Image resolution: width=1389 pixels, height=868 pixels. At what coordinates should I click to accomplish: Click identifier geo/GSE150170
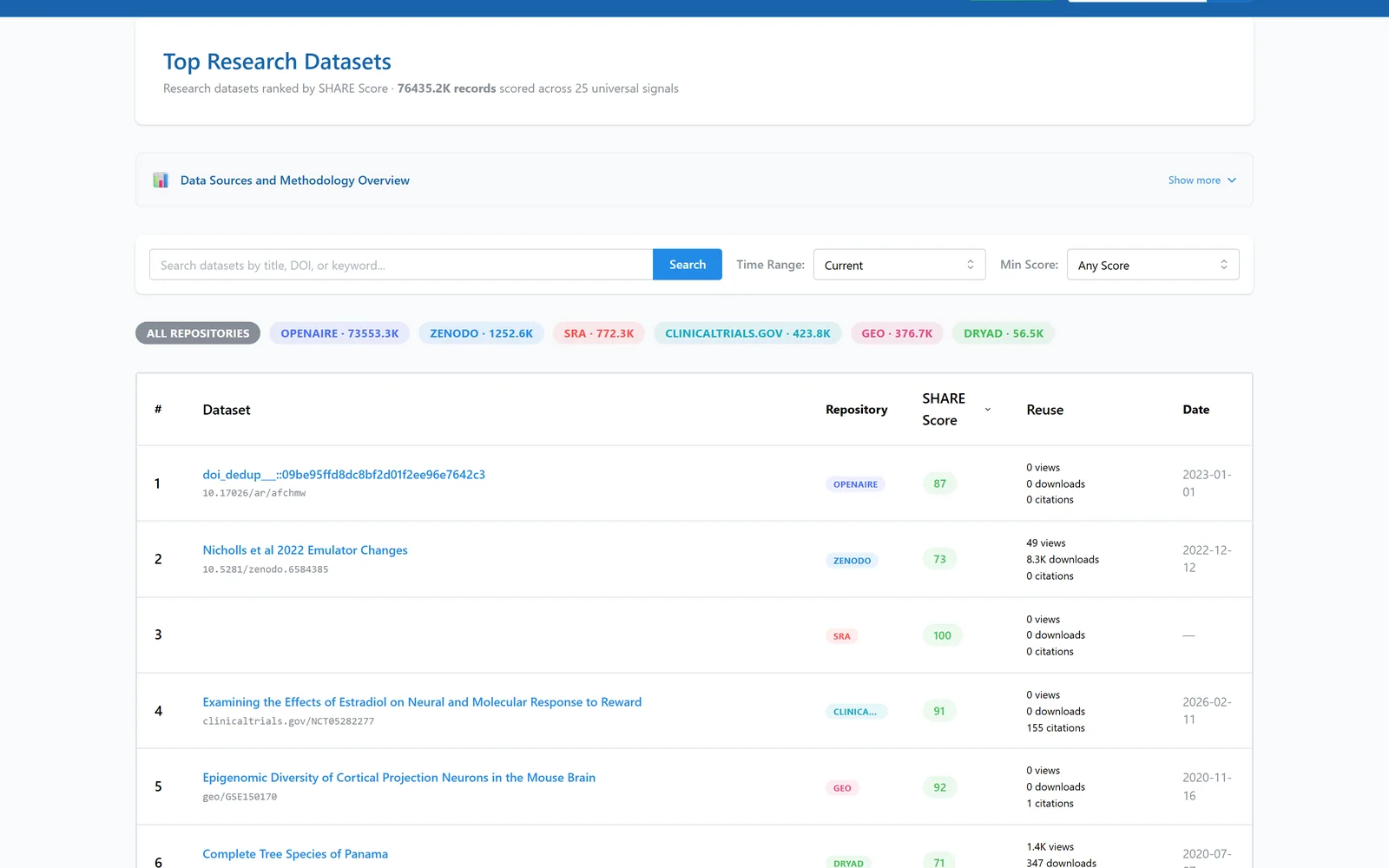pyautogui.click(x=240, y=797)
